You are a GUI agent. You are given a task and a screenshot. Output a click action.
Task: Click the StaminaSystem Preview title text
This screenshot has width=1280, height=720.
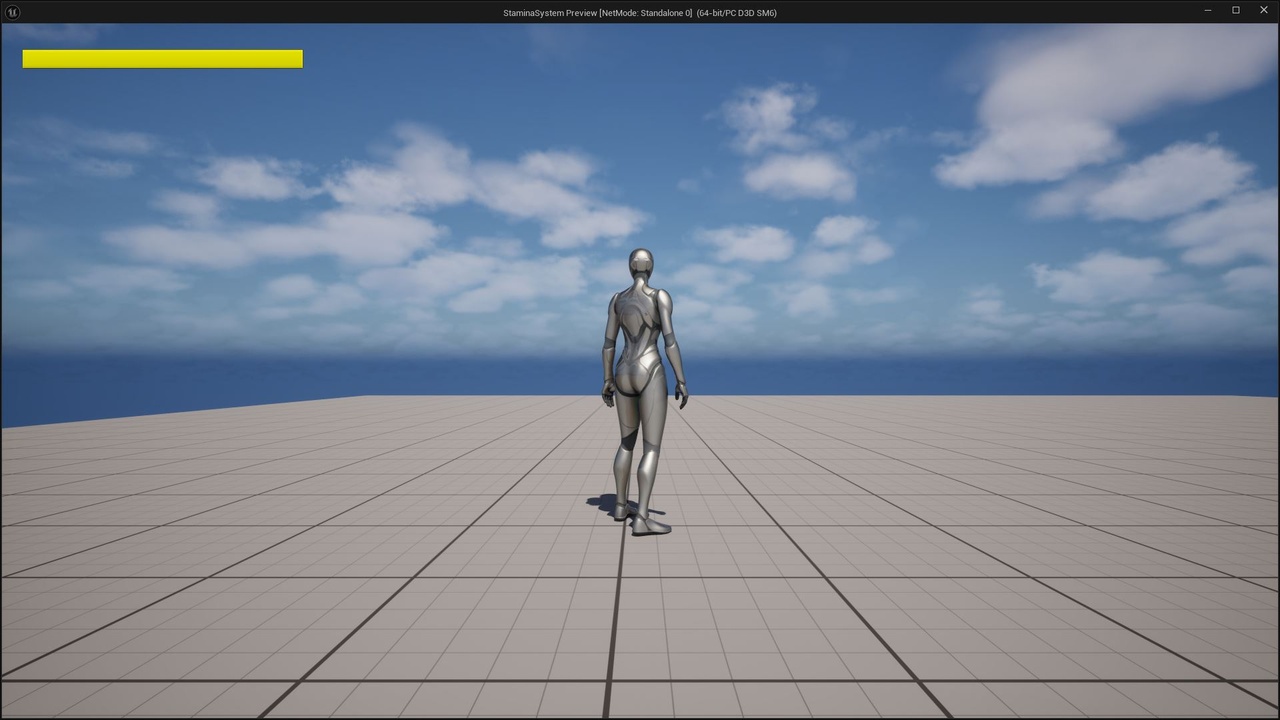coord(640,13)
